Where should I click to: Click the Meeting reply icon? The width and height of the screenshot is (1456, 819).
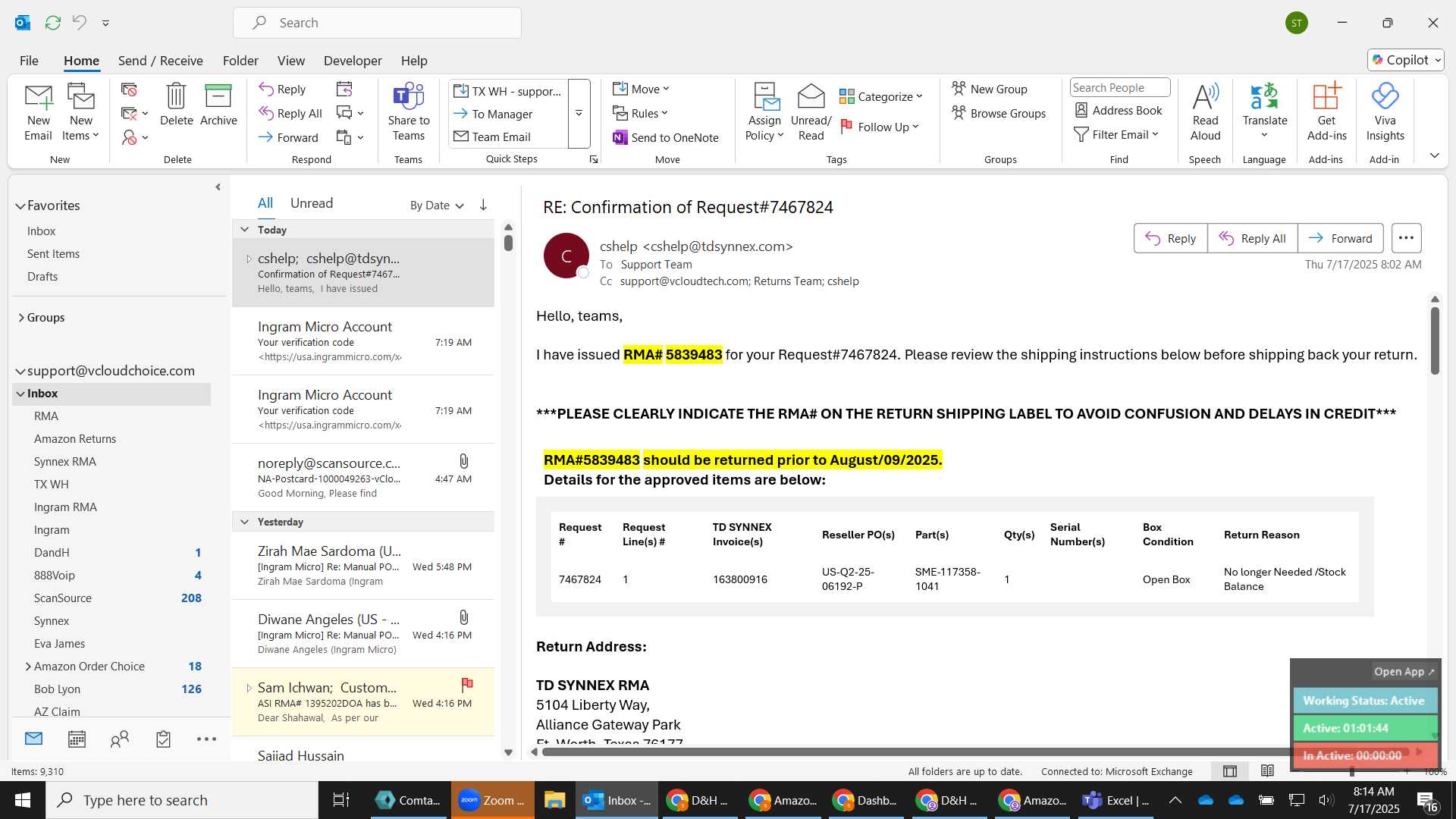click(344, 89)
